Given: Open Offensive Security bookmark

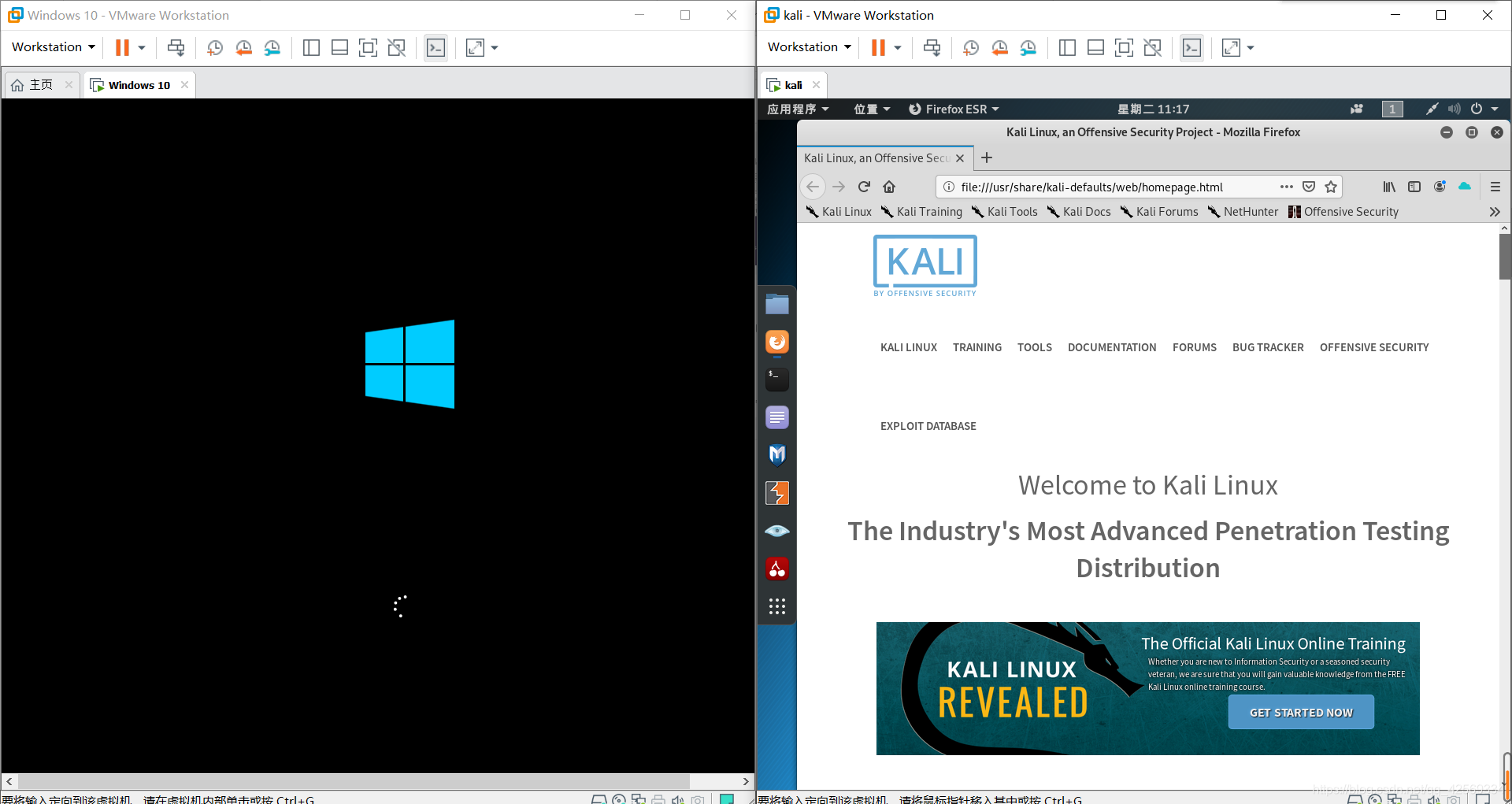Looking at the screenshot, I should tap(1343, 211).
